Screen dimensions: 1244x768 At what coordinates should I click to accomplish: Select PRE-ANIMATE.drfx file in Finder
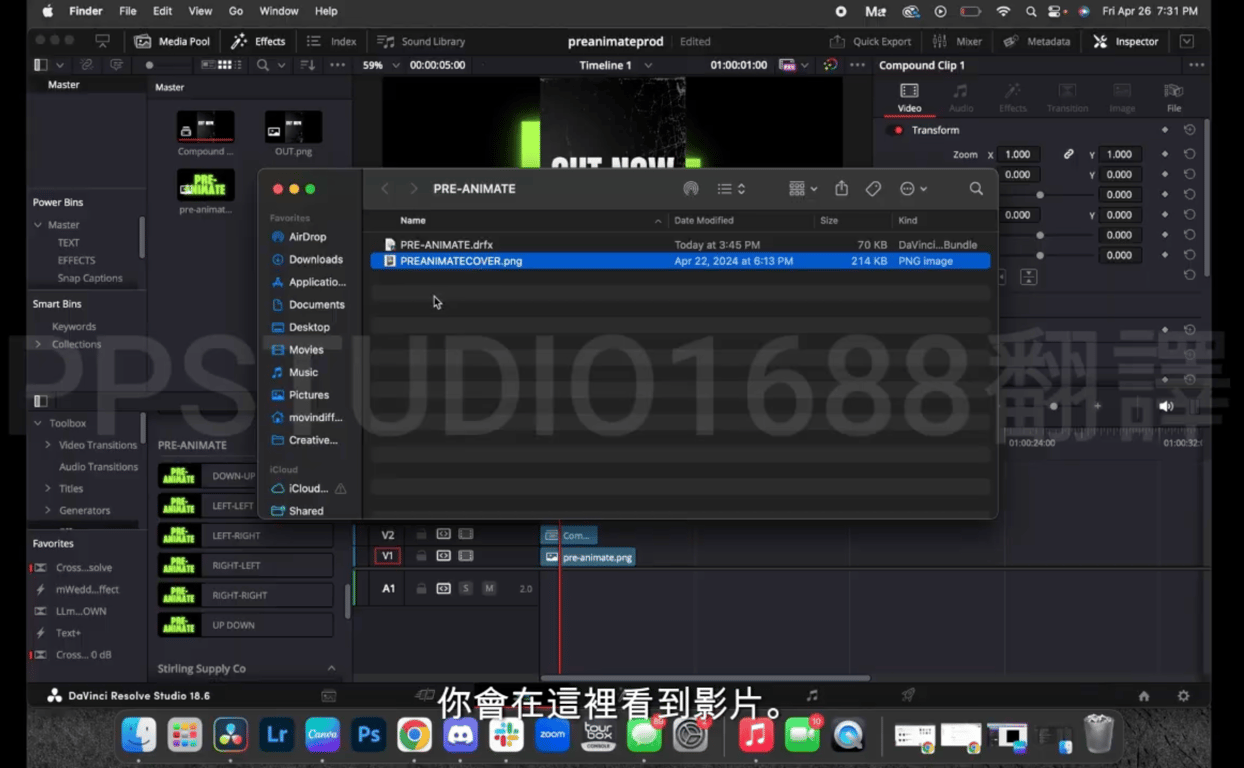click(x=680, y=244)
